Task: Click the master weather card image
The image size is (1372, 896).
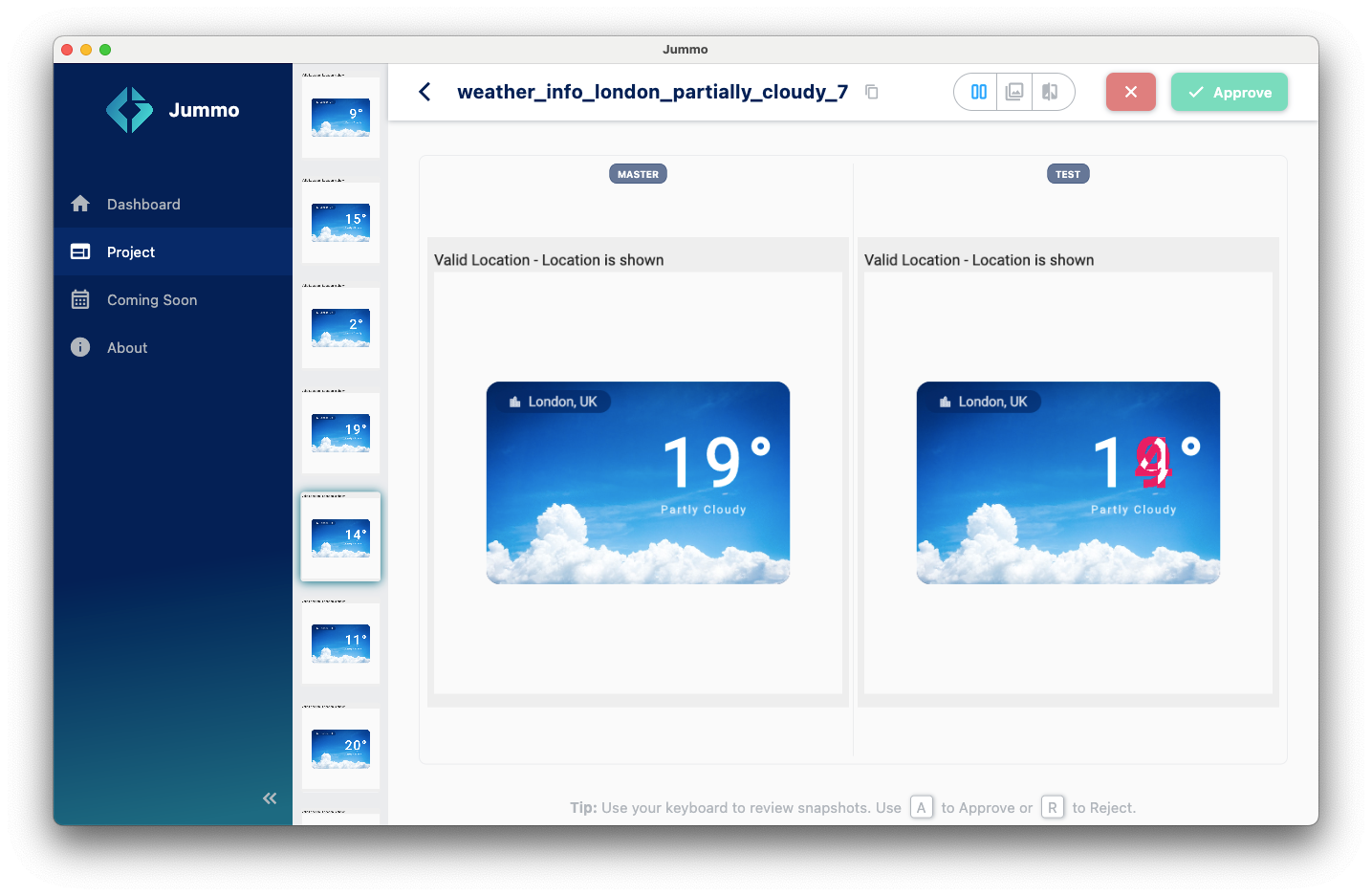Action: click(638, 483)
